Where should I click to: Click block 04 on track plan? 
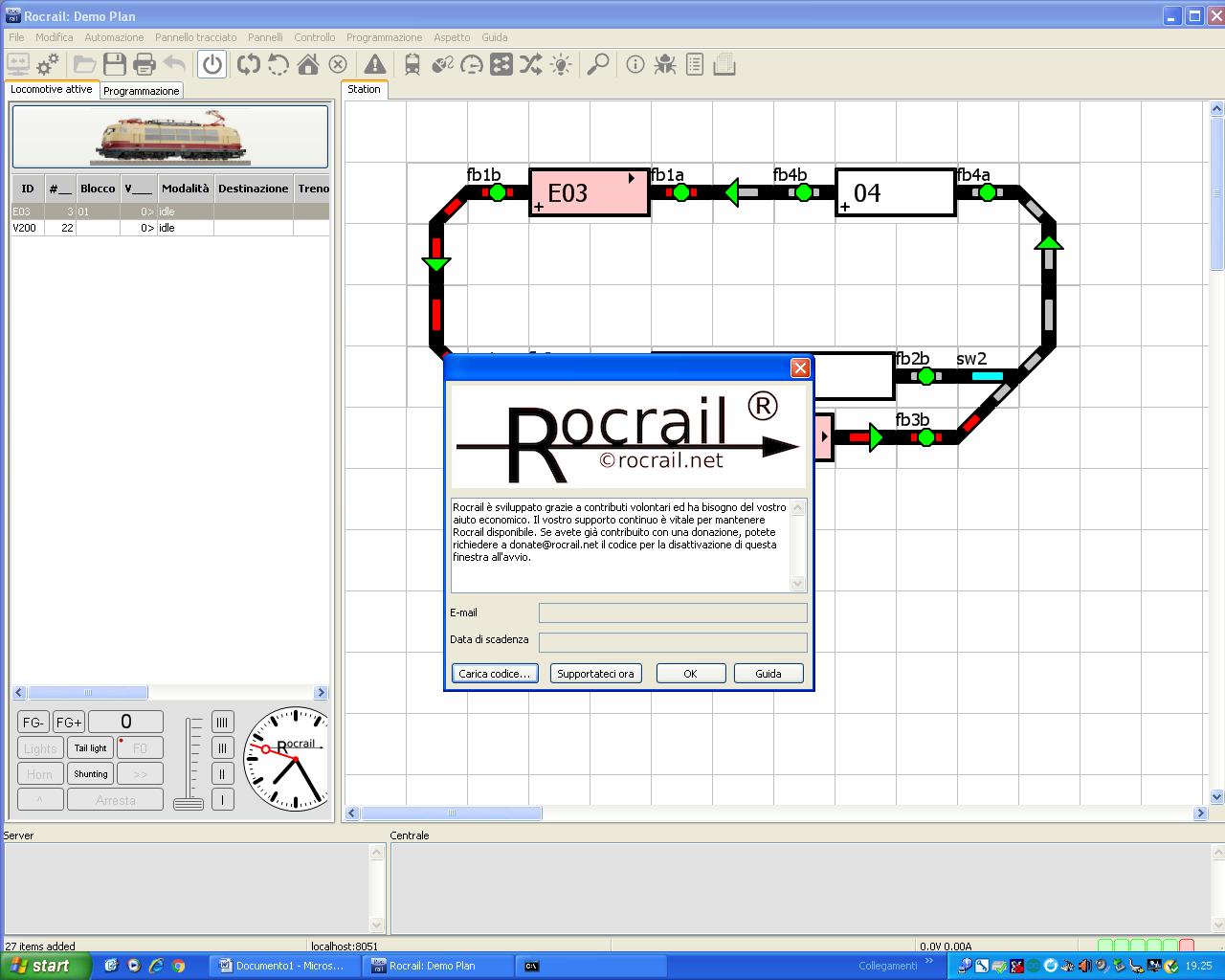pyautogui.click(x=896, y=192)
